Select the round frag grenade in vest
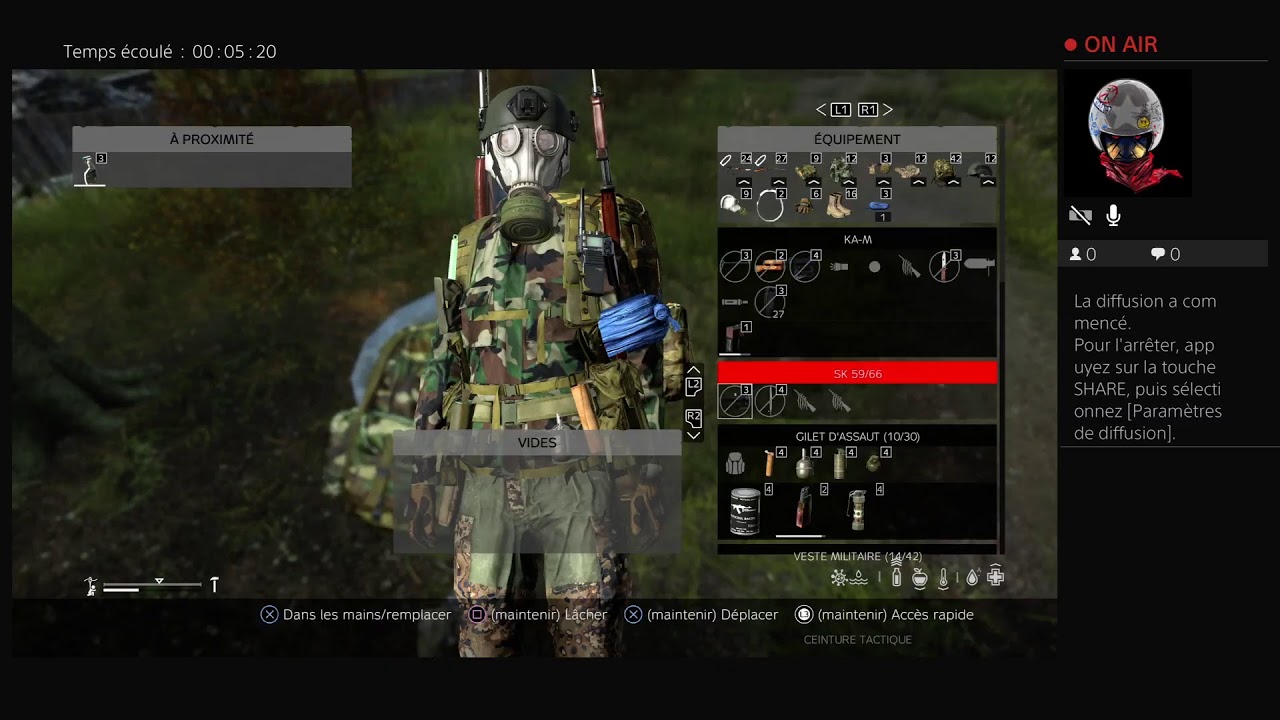The width and height of the screenshot is (1280, 720). click(x=873, y=463)
